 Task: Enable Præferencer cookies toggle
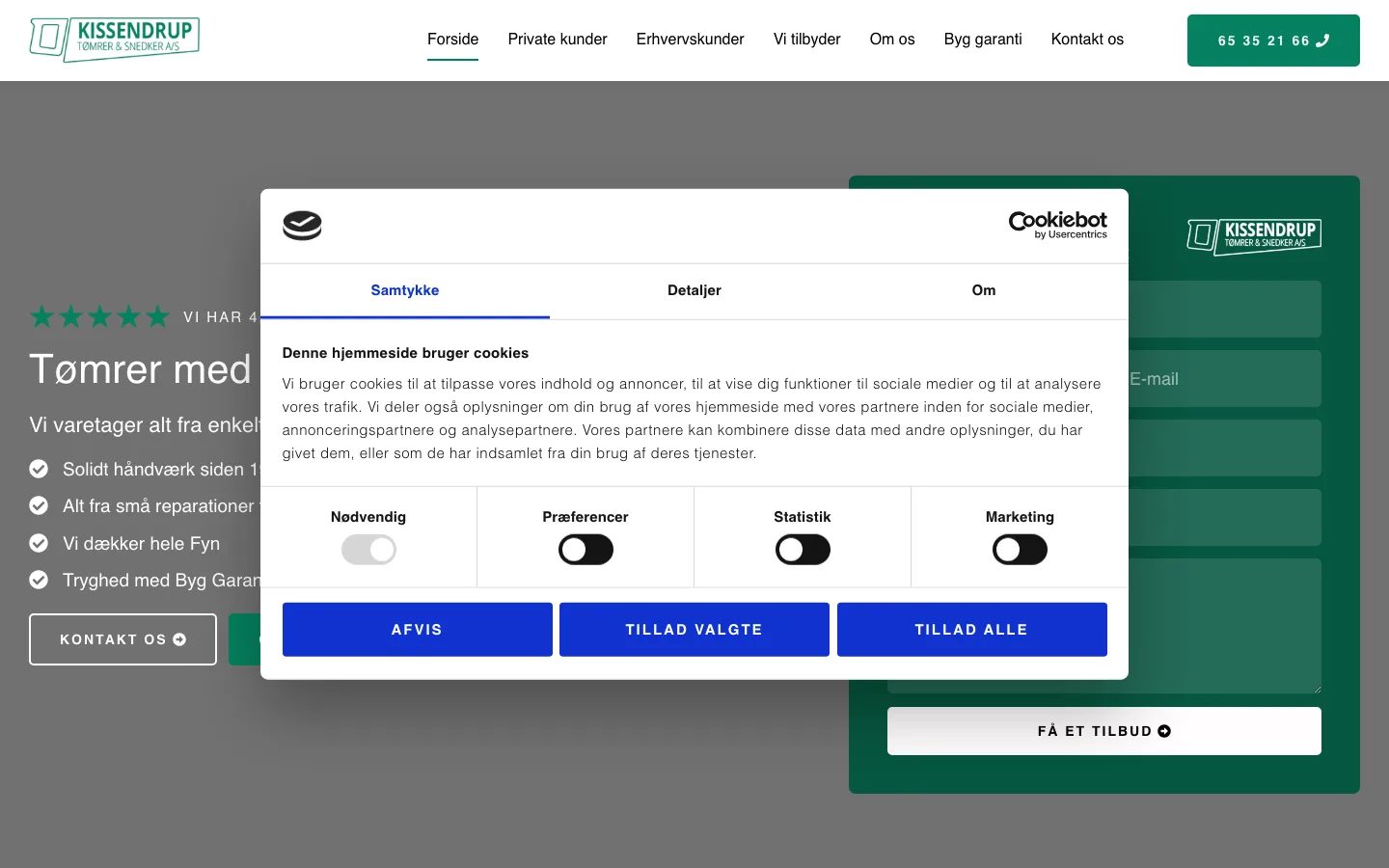coord(586,550)
